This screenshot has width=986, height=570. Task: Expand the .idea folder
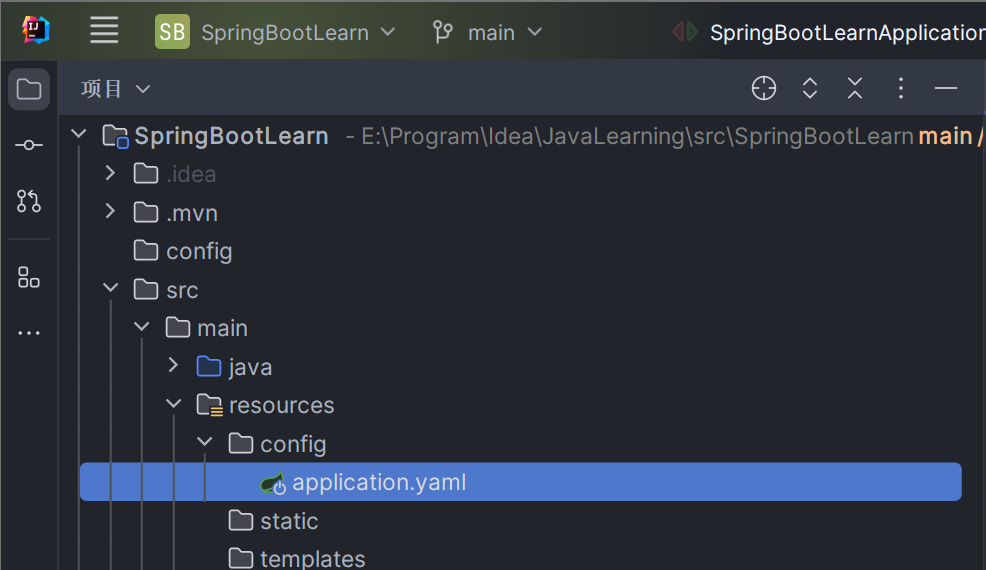(110, 173)
